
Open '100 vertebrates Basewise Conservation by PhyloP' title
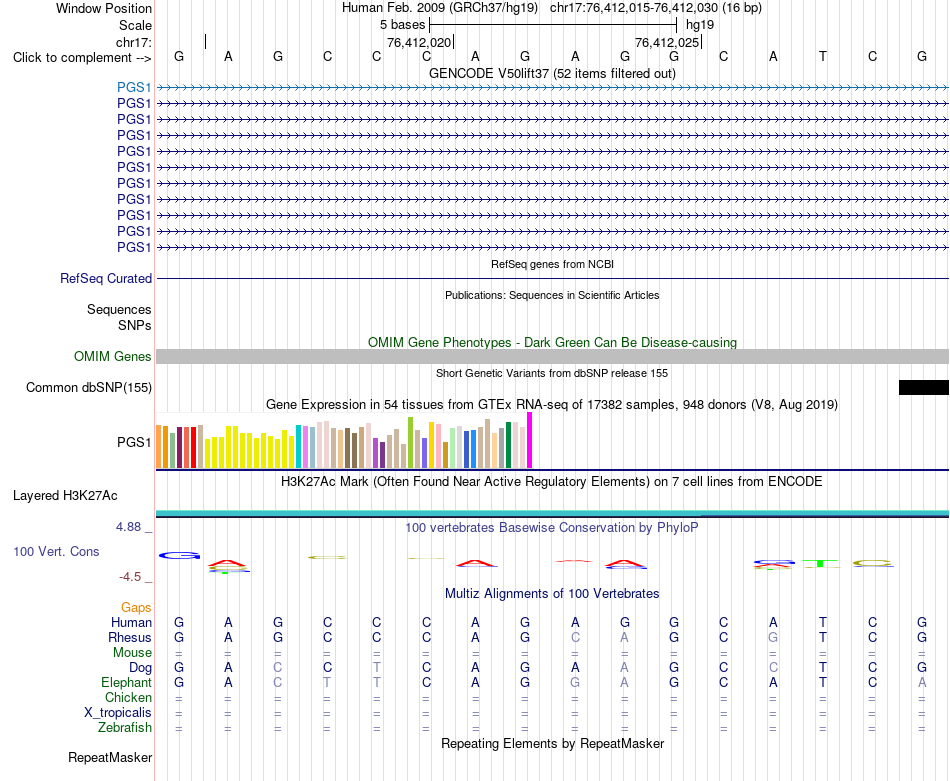[x=552, y=527]
